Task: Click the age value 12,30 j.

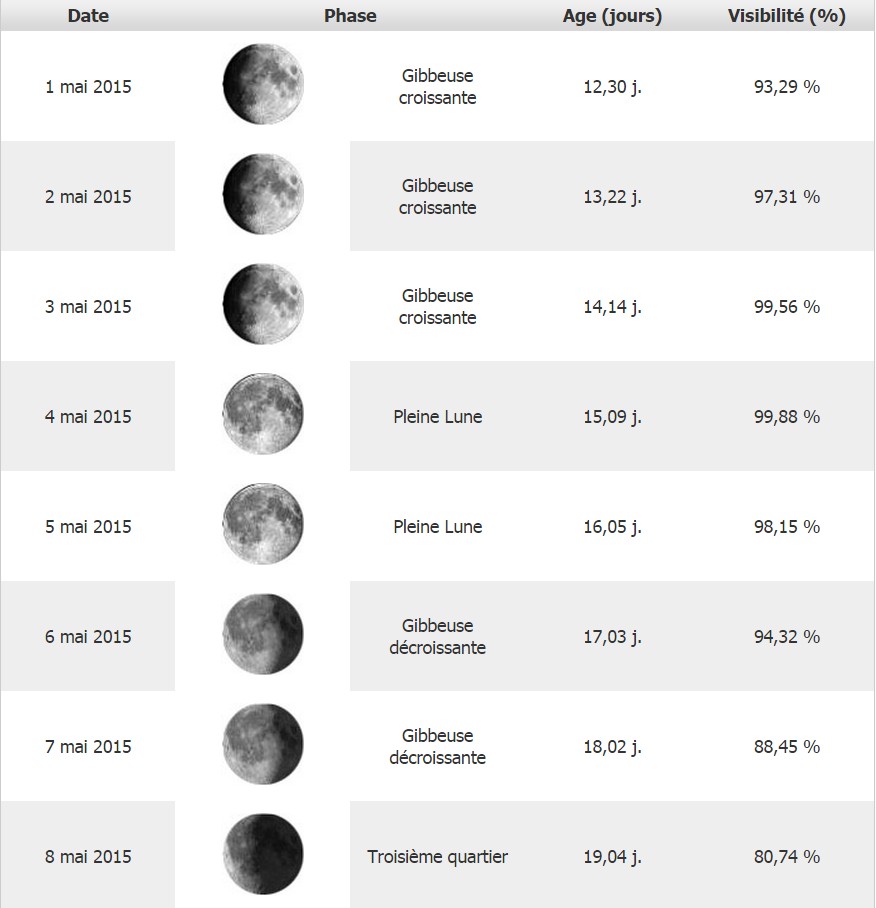Action: 612,86
